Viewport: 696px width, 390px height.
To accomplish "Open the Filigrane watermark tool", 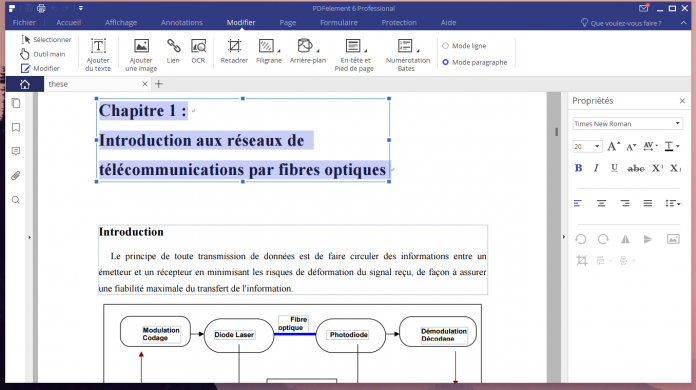I will (x=269, y=51).
